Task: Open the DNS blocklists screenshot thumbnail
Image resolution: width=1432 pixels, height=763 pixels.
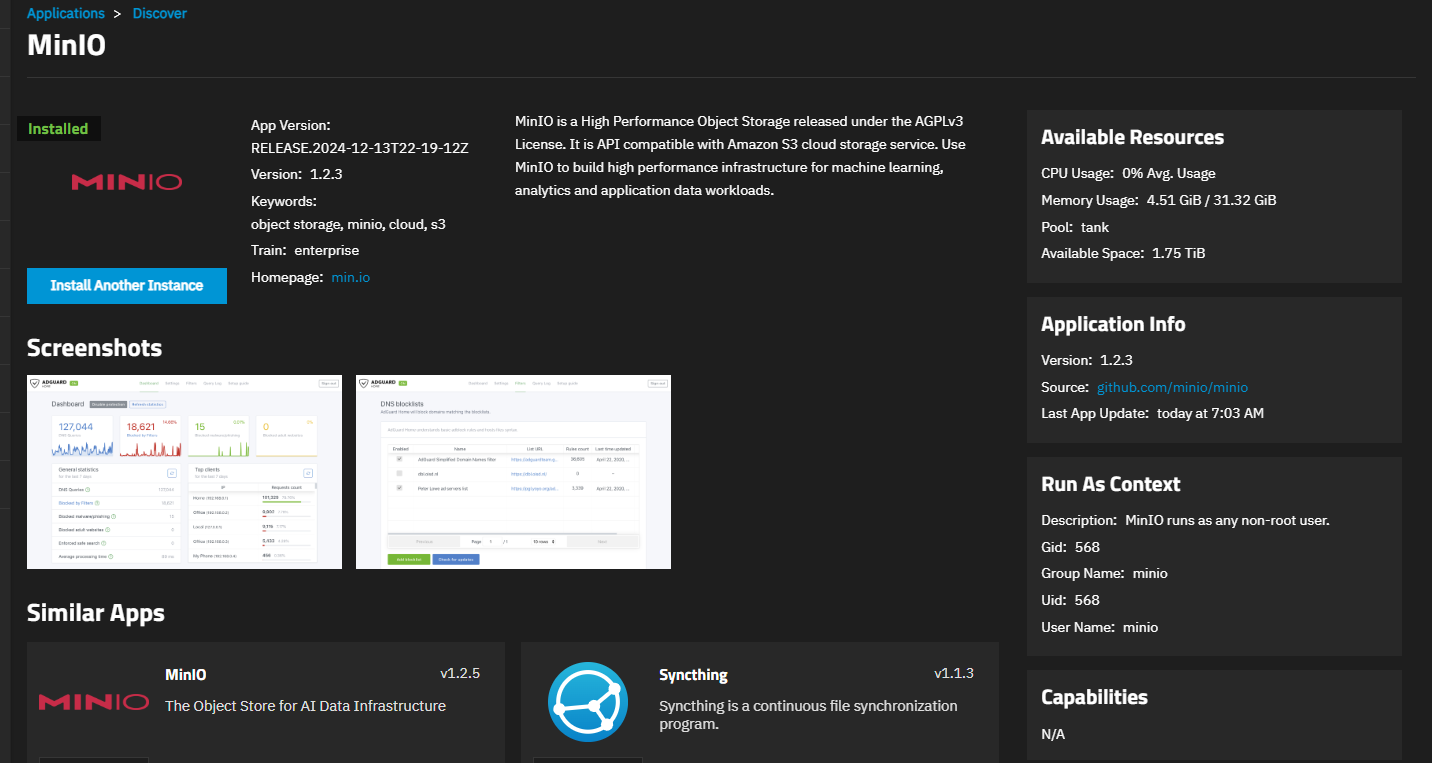Action: click(513, 472)
